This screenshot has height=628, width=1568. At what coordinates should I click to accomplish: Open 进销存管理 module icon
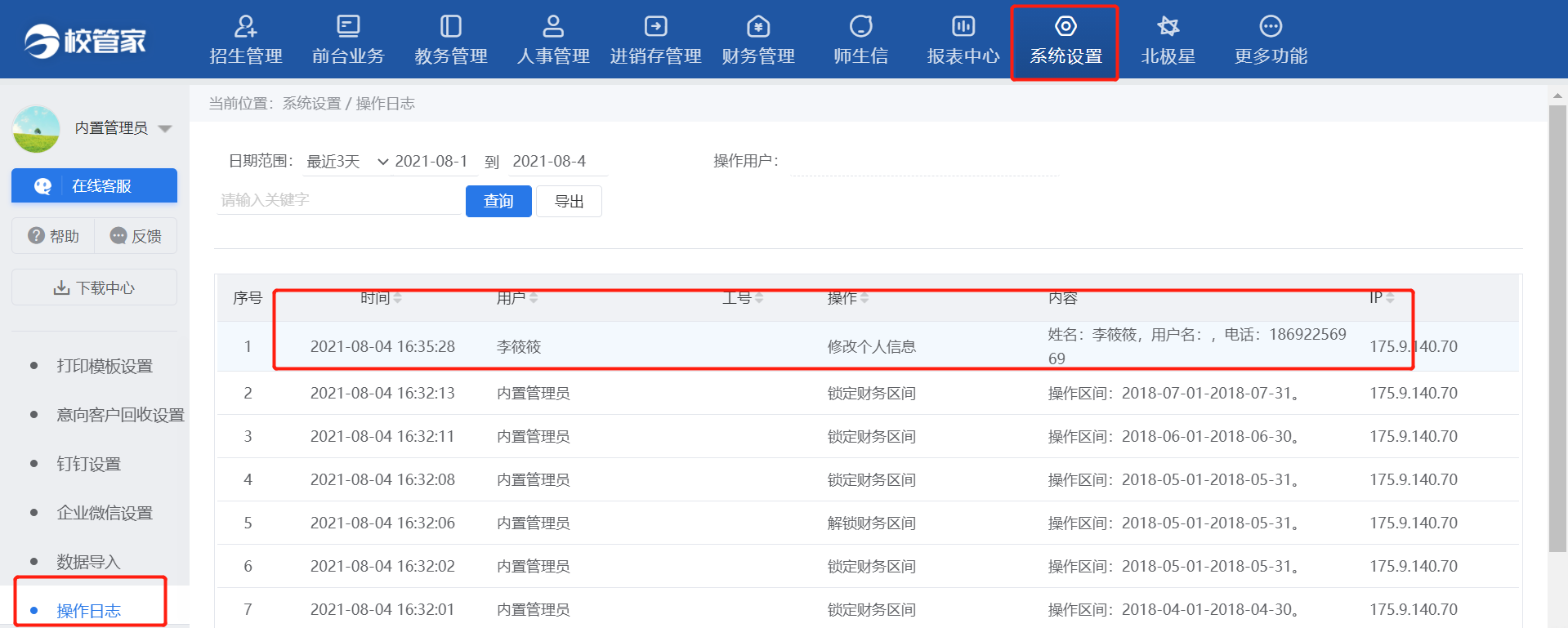pos(655,26)
